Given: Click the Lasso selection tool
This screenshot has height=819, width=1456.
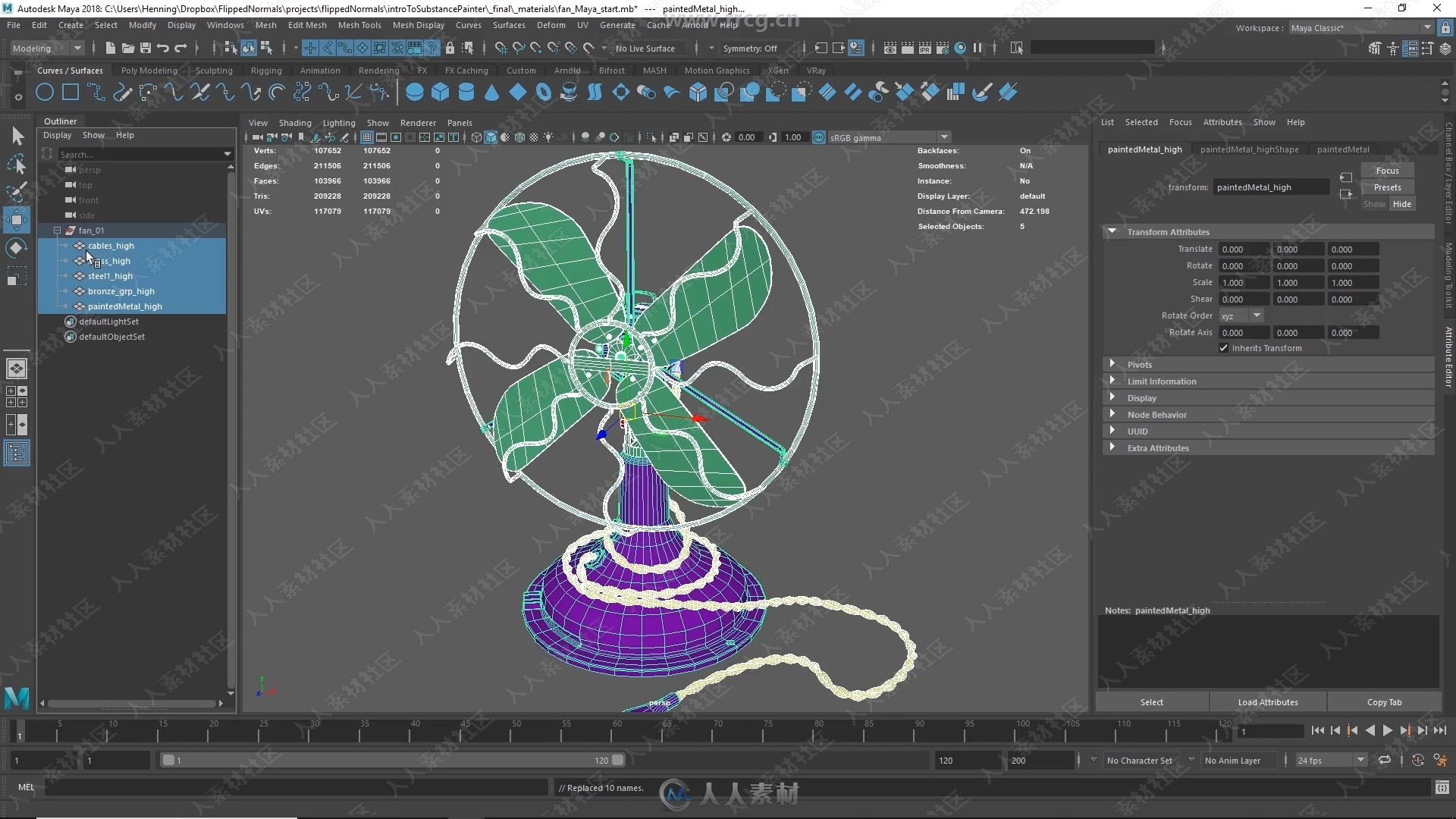Looking at the screenshot, I should click(x=17, y=164).
